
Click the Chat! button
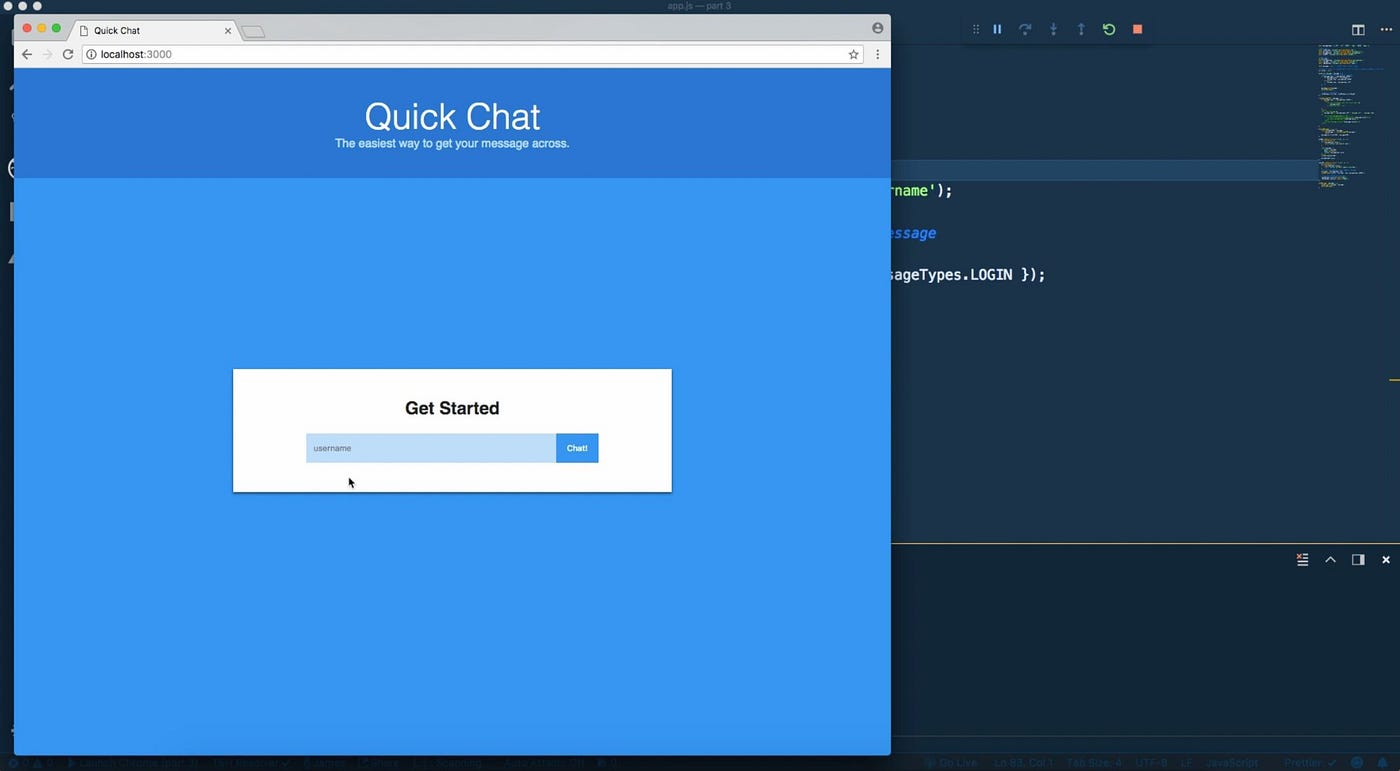577,448
